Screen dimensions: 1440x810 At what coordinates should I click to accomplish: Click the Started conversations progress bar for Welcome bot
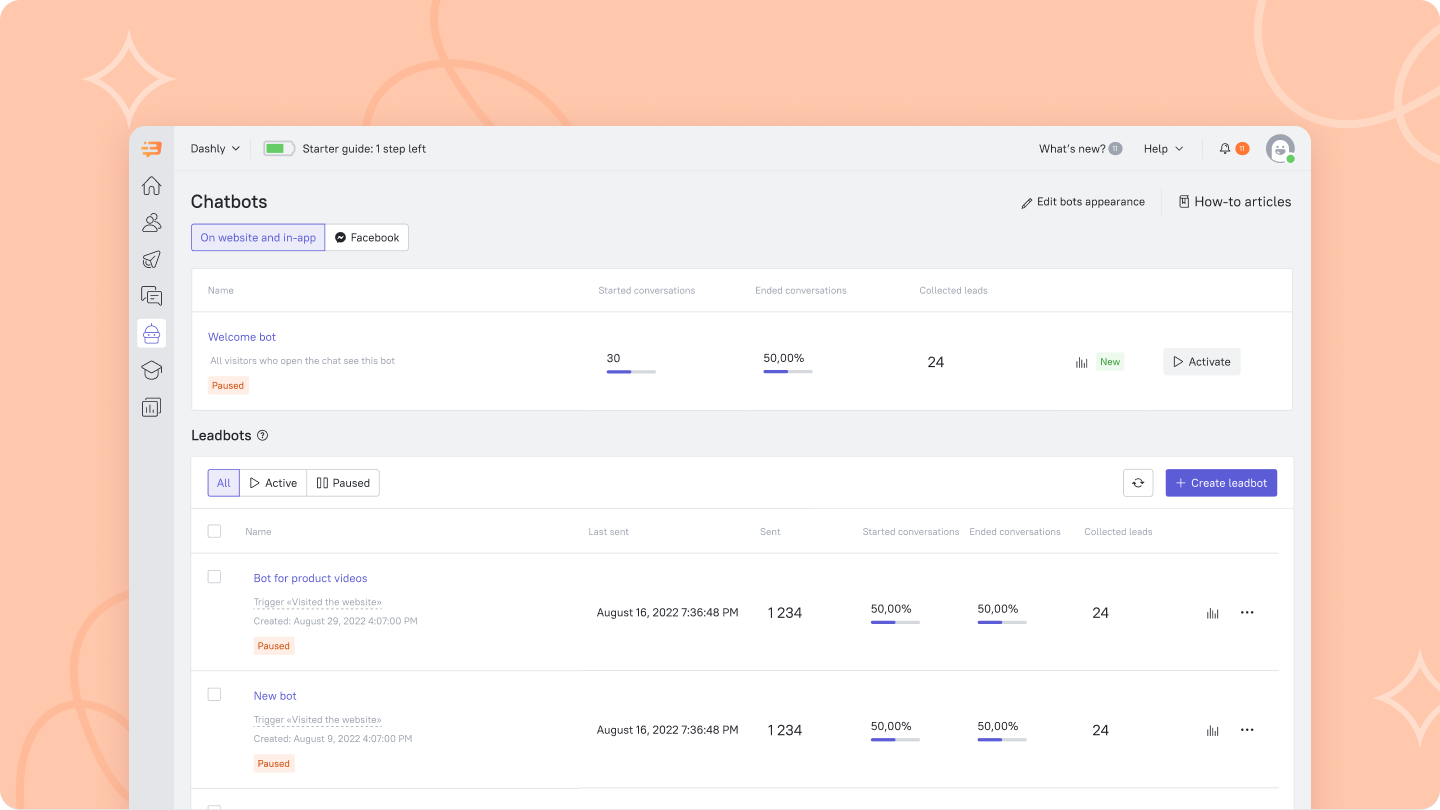631,370
